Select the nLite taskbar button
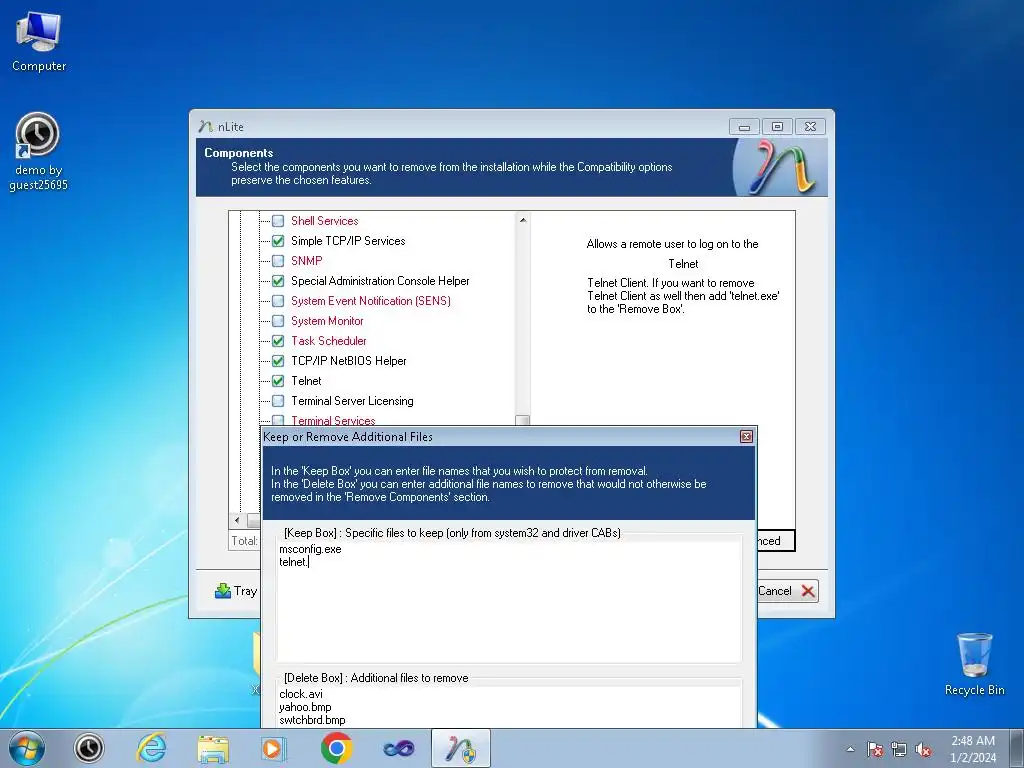The height and width of the screenshot is (768, 1024). 460,748
